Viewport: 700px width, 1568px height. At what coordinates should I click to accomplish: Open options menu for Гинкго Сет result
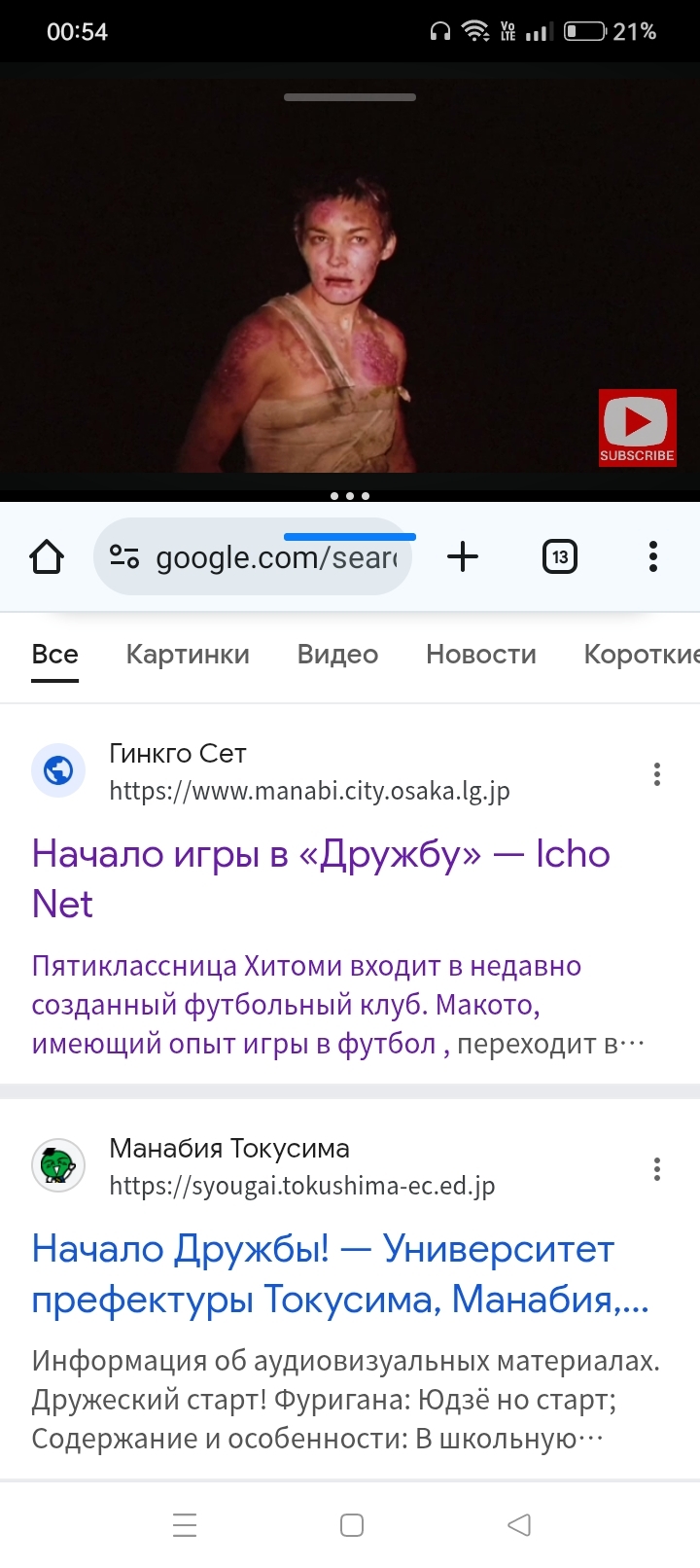657,774
